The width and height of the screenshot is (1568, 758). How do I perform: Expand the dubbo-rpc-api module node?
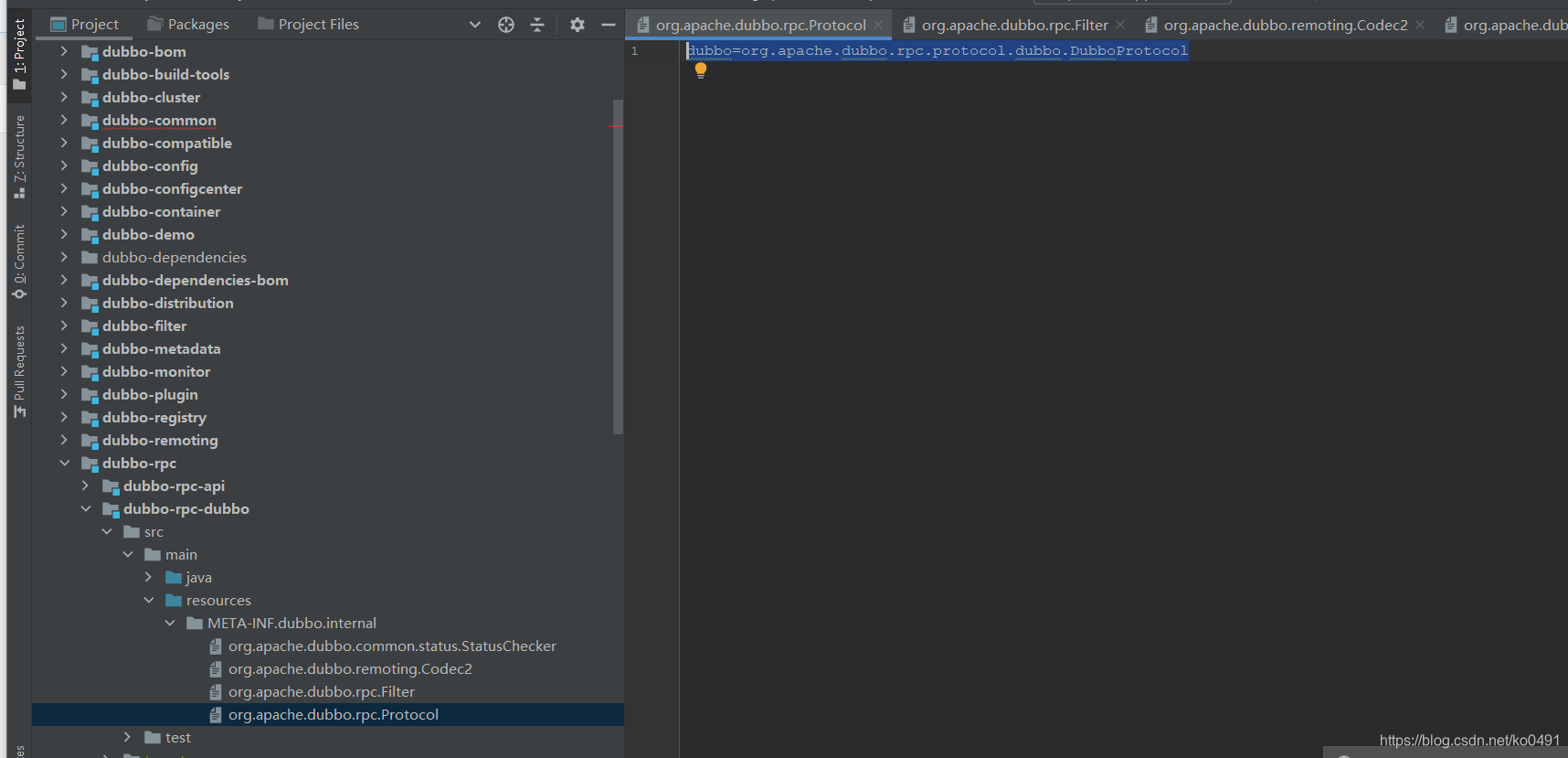(85, 486)
